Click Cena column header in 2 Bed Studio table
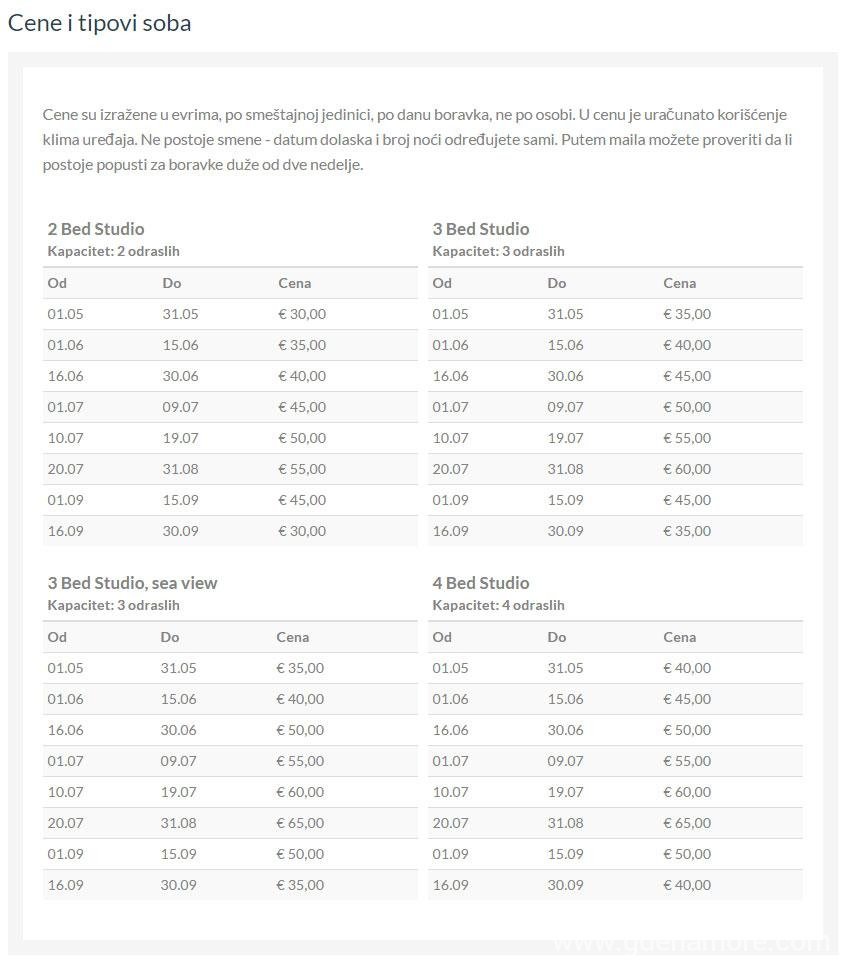 [x=294, y=283]
